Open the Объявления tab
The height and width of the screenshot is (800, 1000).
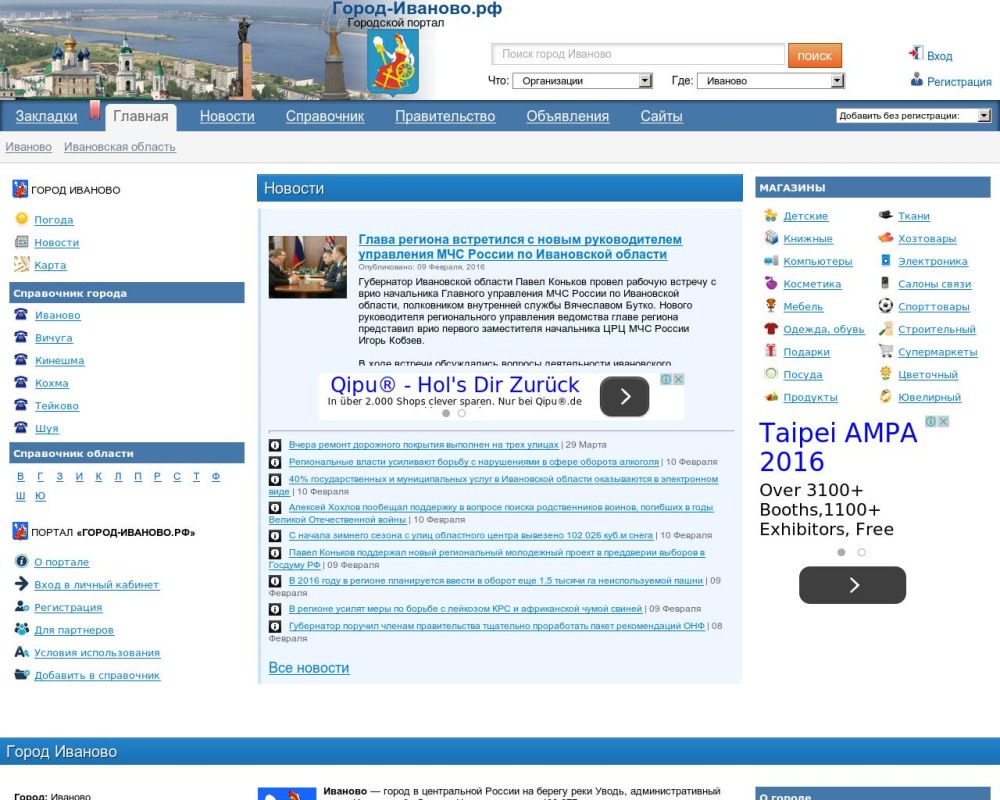pyautogui.click(x=567, y=116)
